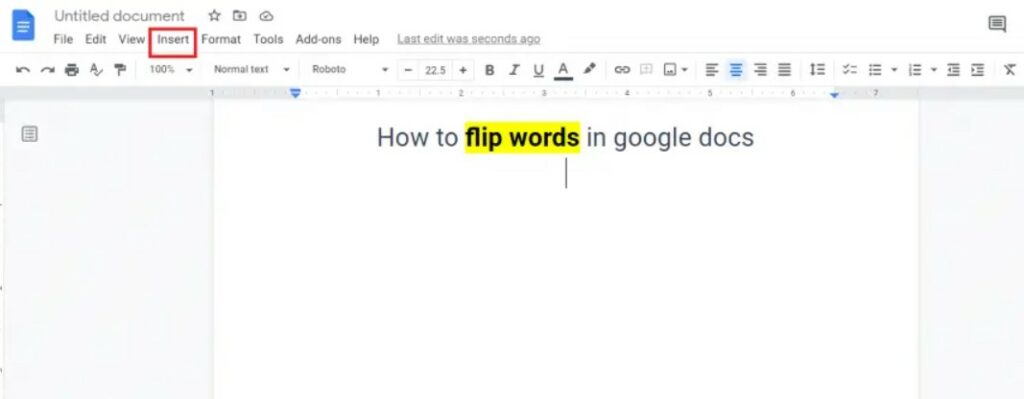
Task: Open the Normal text style dropdown
Action: pos(251,70)
